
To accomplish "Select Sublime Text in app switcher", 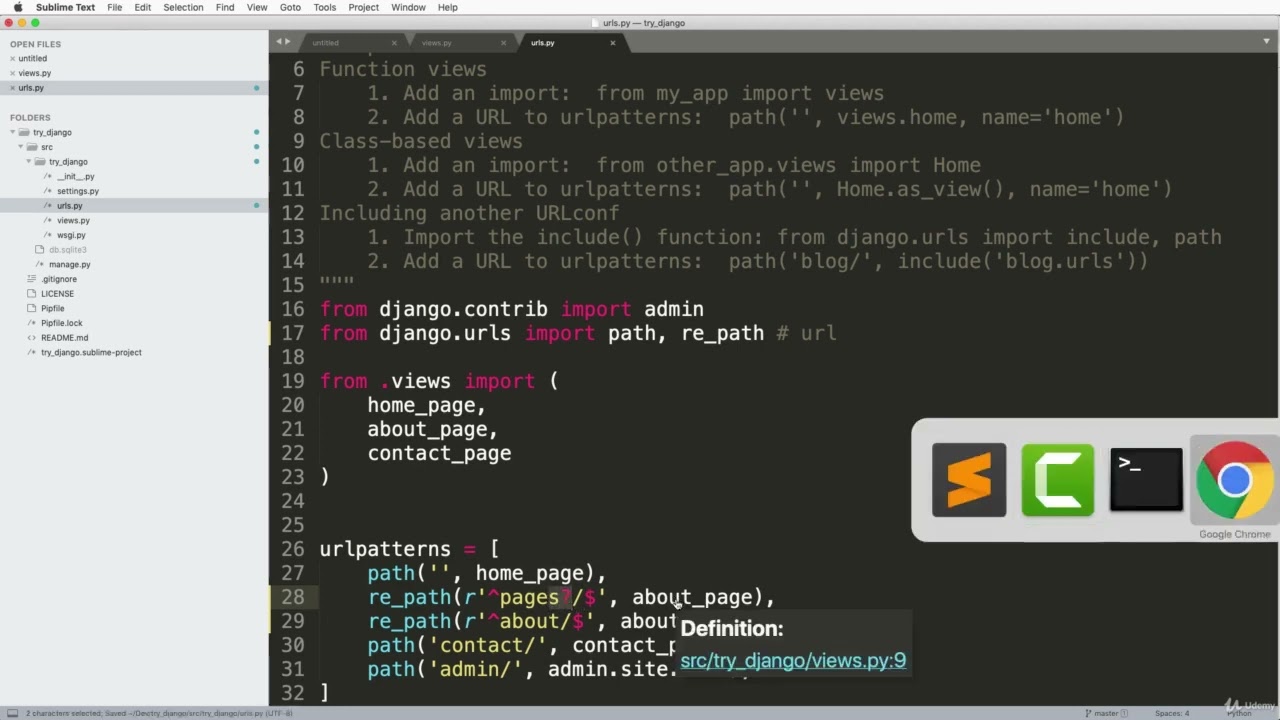I will pyautogui.click(x=969, y=480).
